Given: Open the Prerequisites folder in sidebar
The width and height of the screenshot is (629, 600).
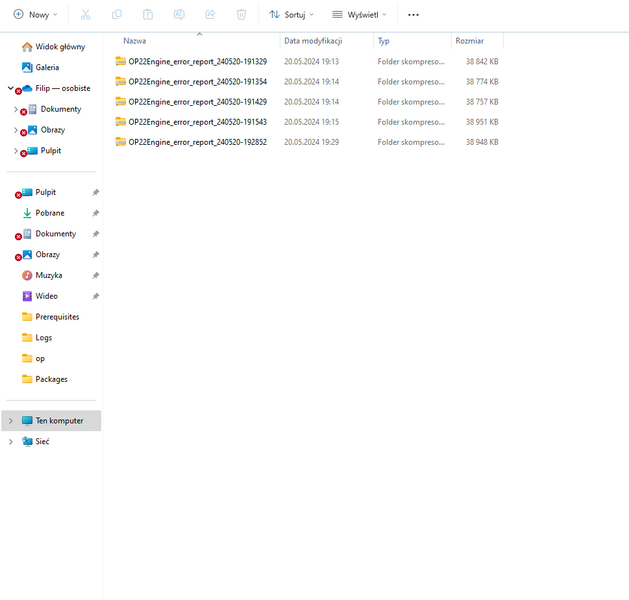Looking at the screenshot, I should click(57, 317).
